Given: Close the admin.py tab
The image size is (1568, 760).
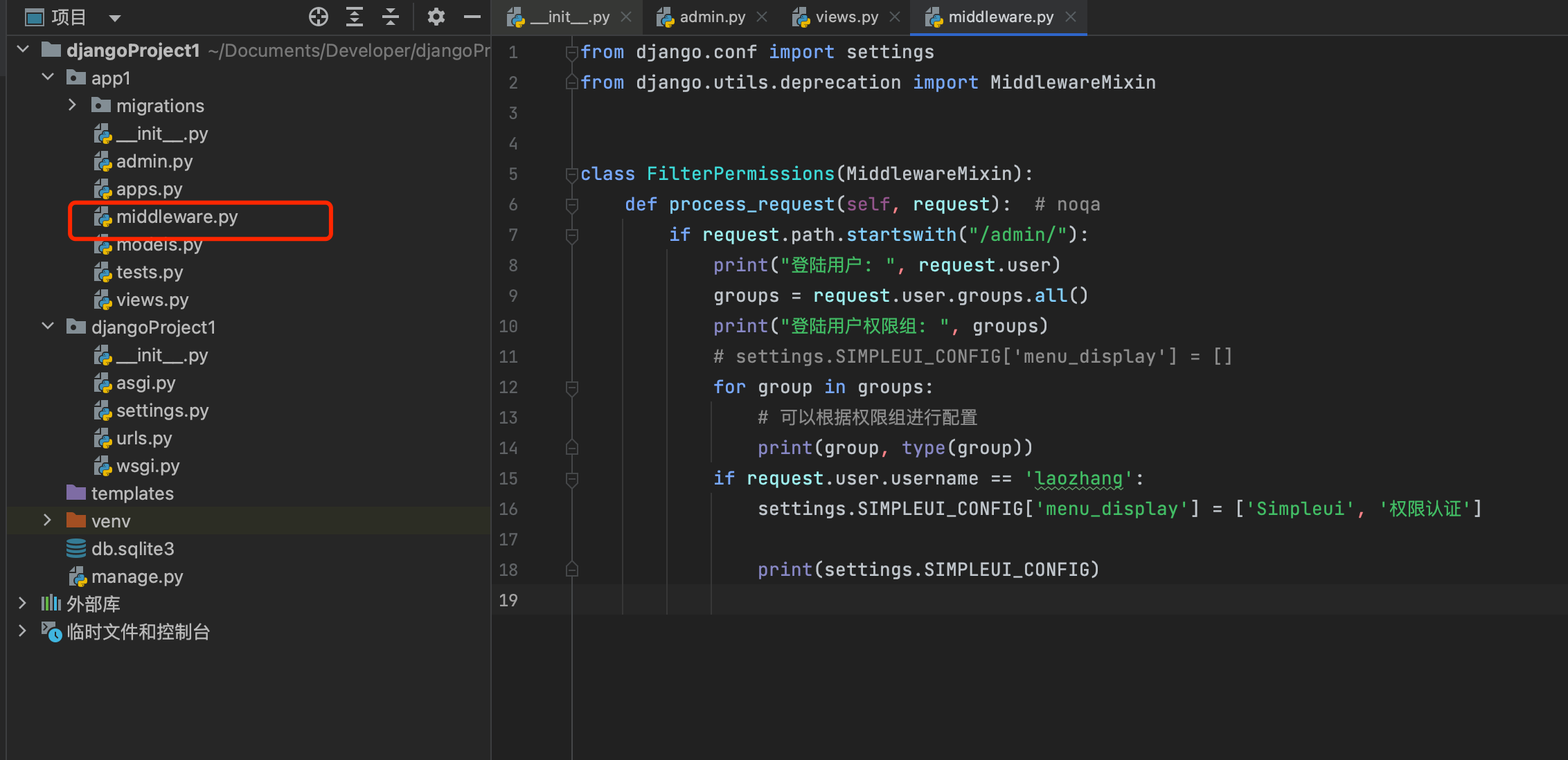Looking at the screenshot, I should coord(762,17).
